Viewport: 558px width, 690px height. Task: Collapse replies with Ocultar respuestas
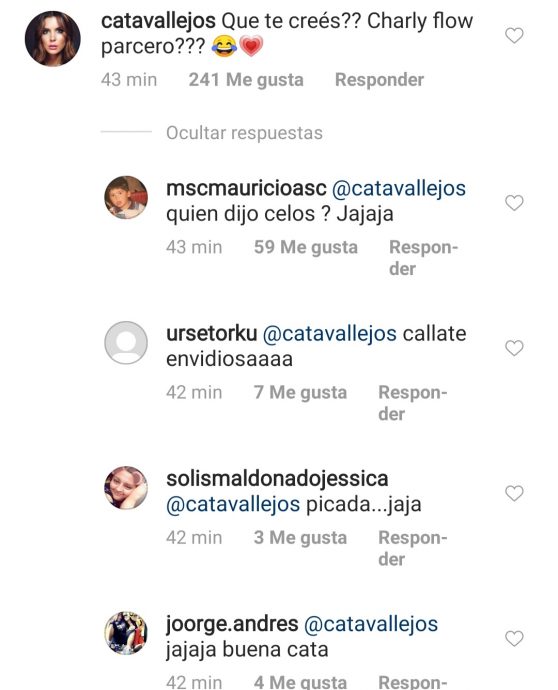244,133
